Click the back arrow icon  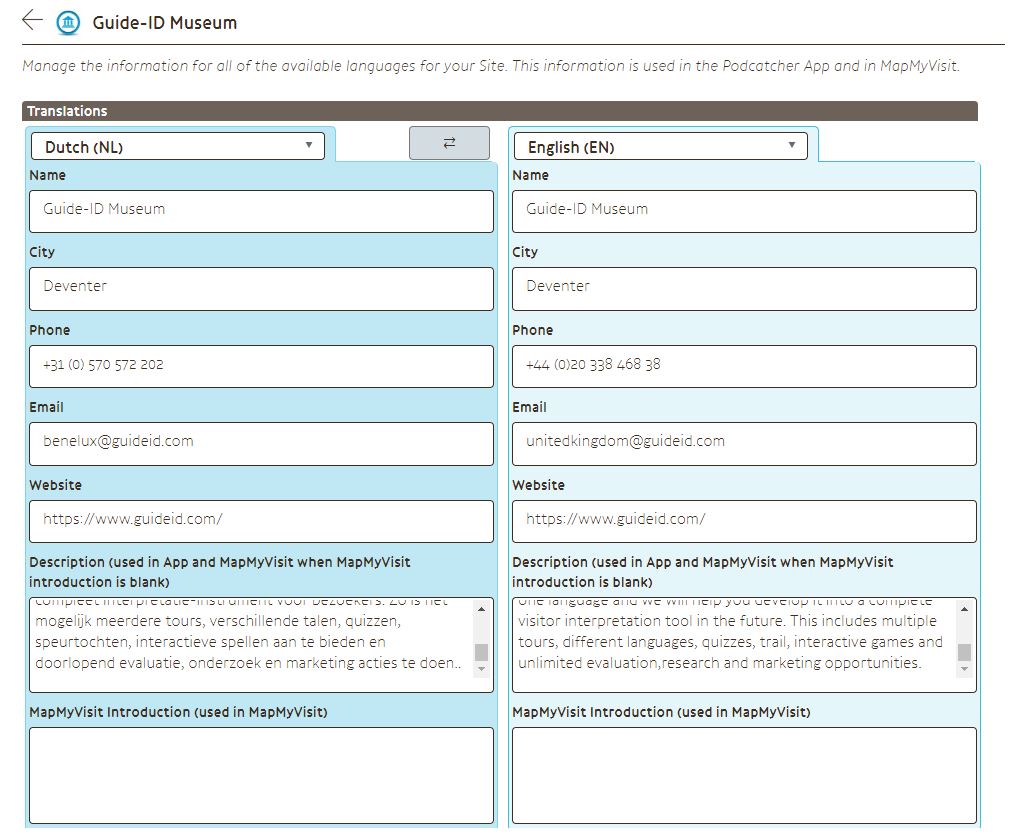click(x=32, y=21)
